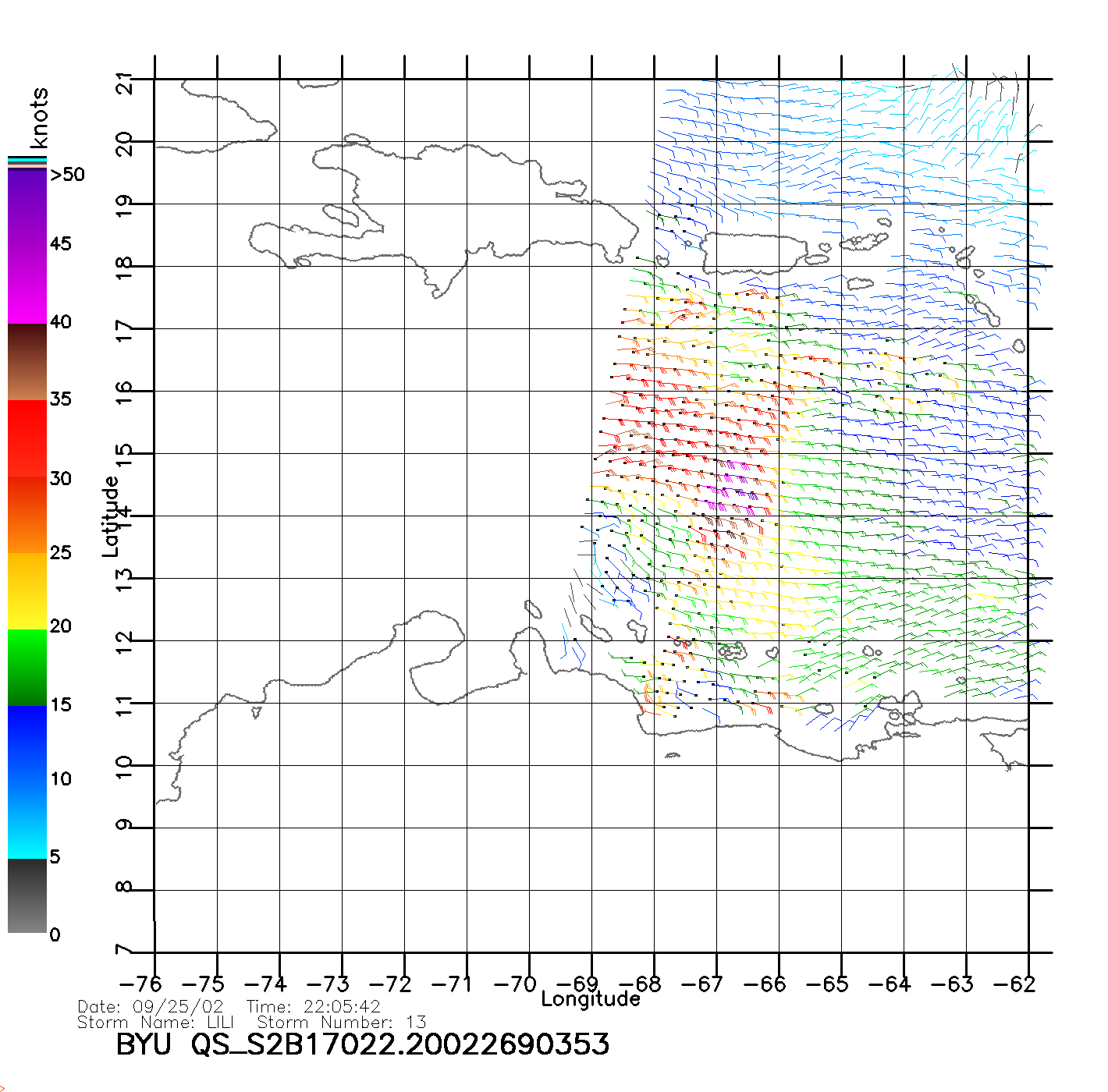The height and width of the screenshot is (1092, 1108).
Task: Click the '30' legend label
Action: pyautogui.click(x=61, y=479)
